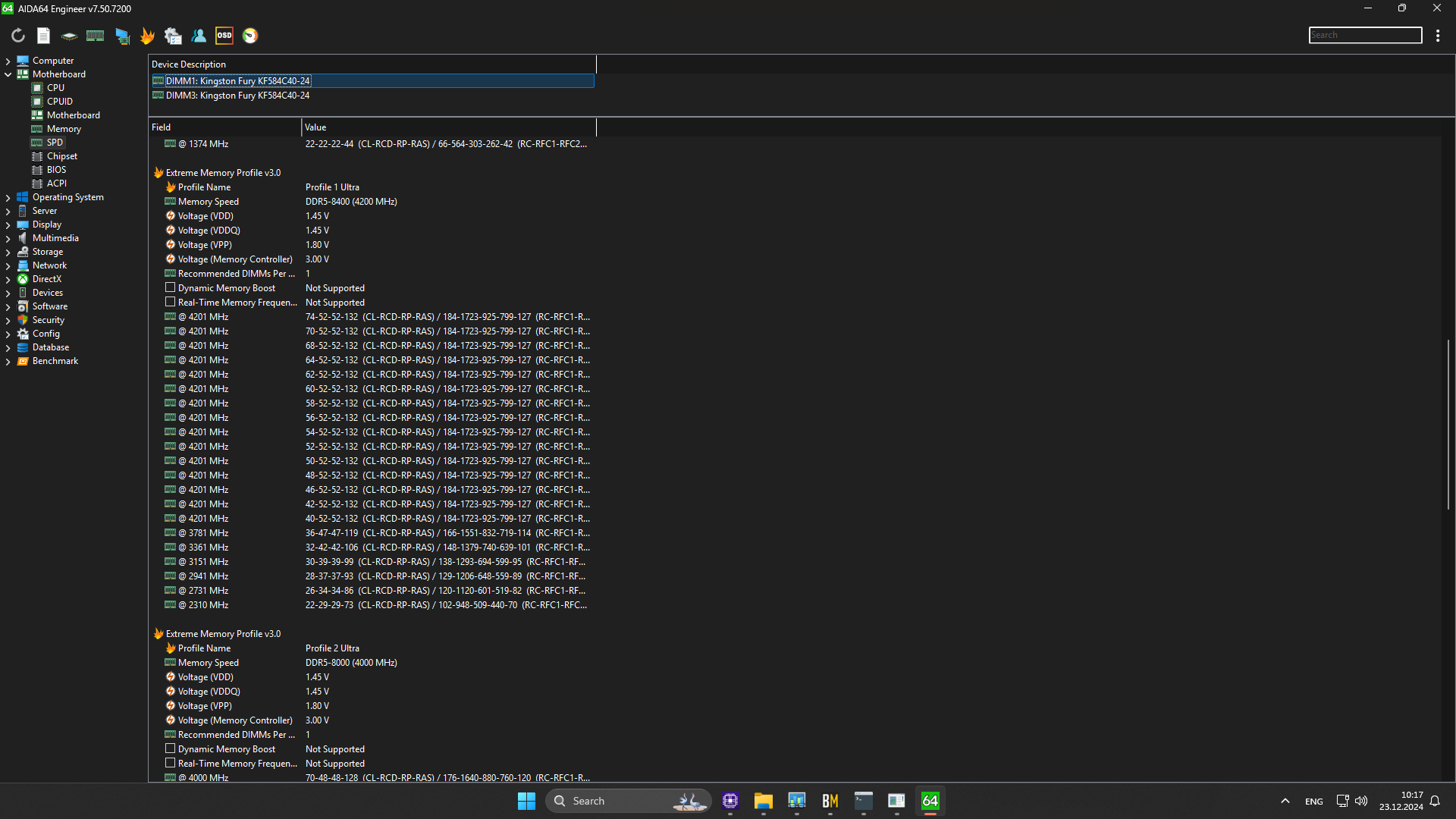Toggle Real-Time Memory Frequency checkbox in Profile 2

coord(171,763)
